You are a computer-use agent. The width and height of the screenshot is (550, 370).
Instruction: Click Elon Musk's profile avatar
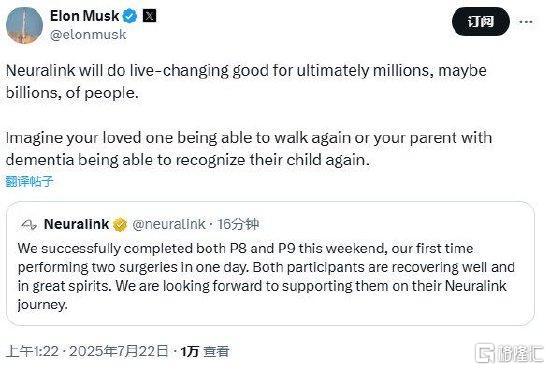tap(24, 25)
